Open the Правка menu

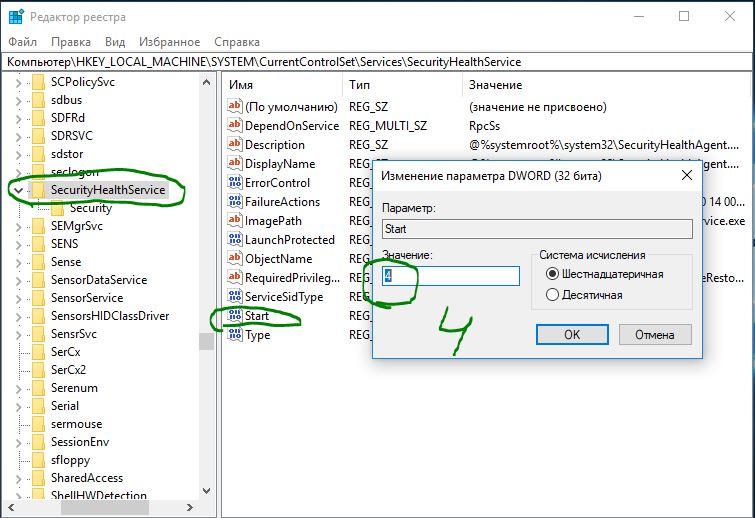(x=71, y=42)
